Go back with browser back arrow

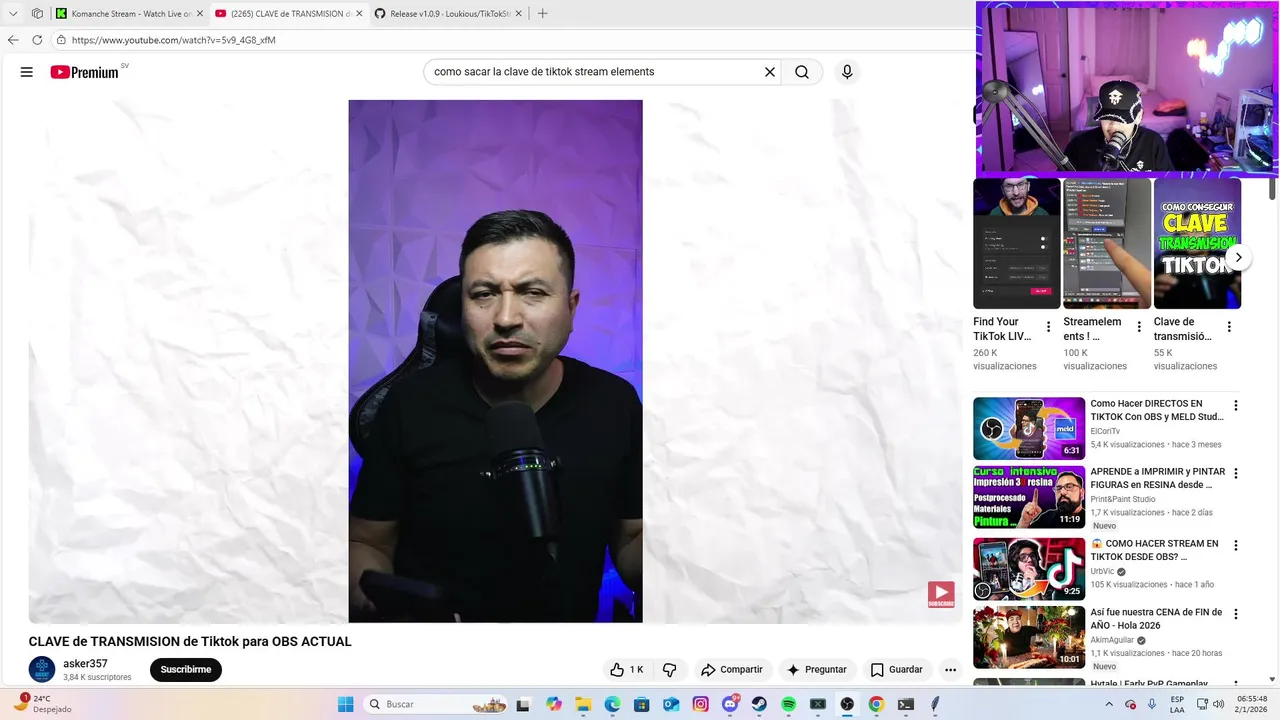point(13,40)
